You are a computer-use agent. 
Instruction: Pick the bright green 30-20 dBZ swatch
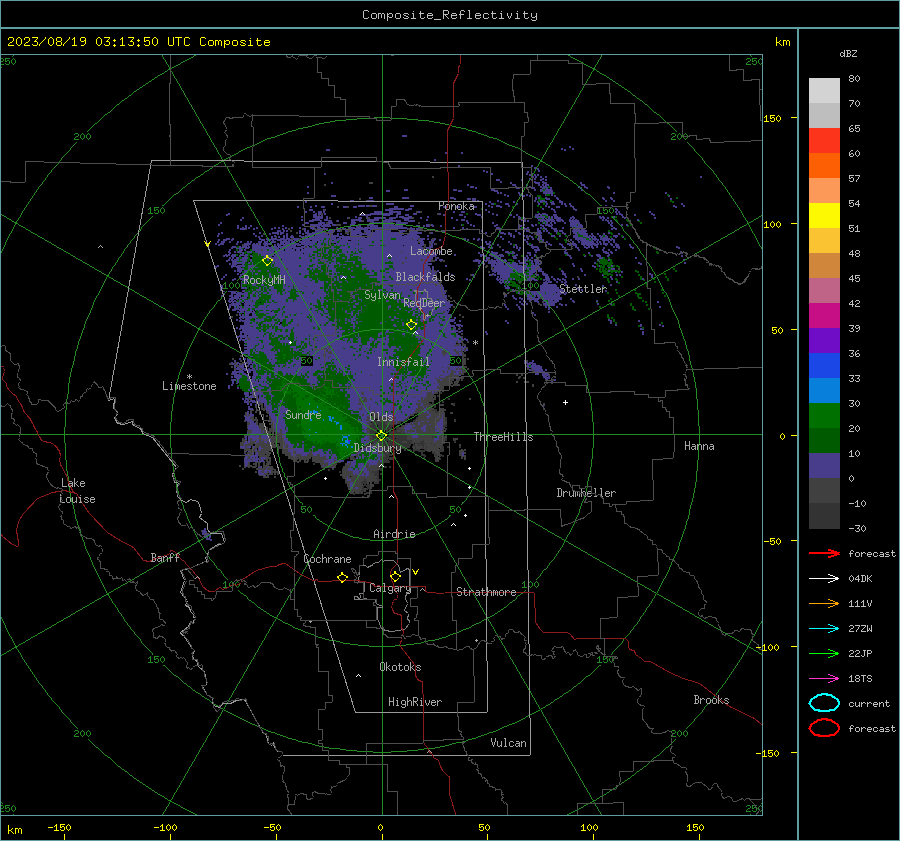824,416
